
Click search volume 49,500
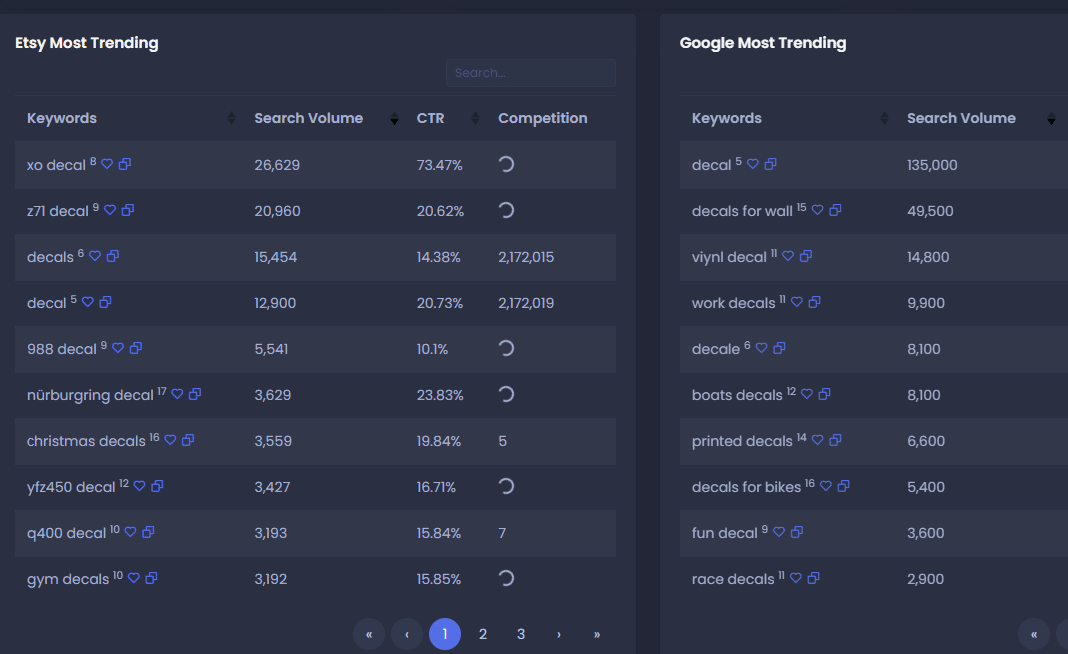tap(930, 211)
